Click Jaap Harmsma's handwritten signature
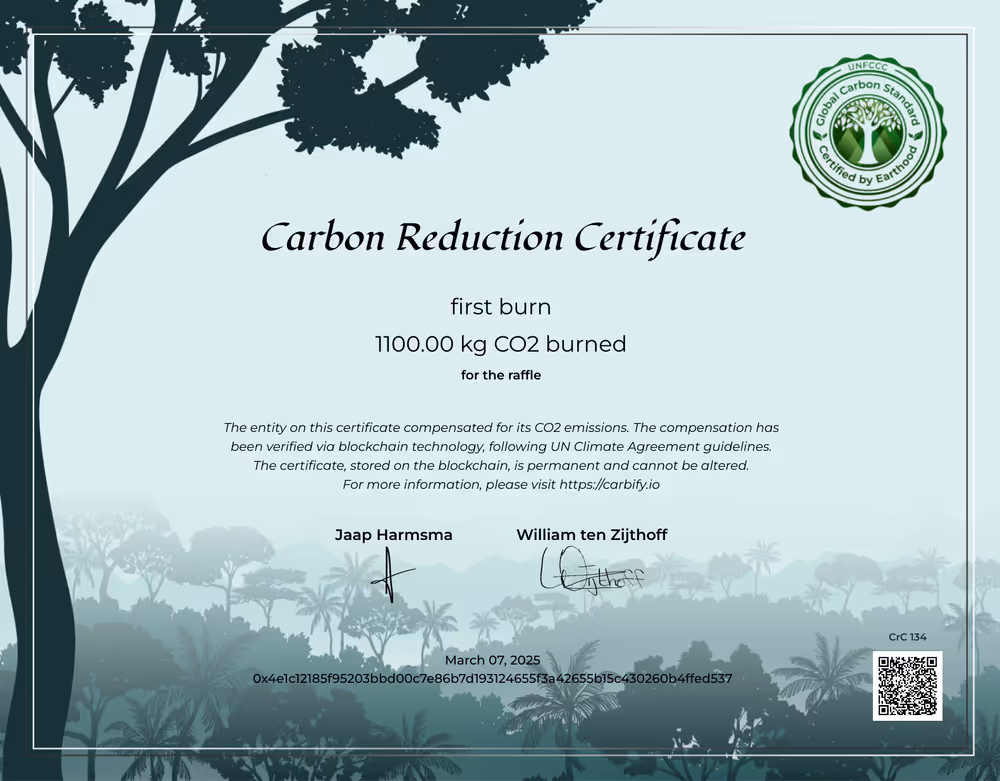Viewport: 1000px width, 781px height. pos(392,576)
